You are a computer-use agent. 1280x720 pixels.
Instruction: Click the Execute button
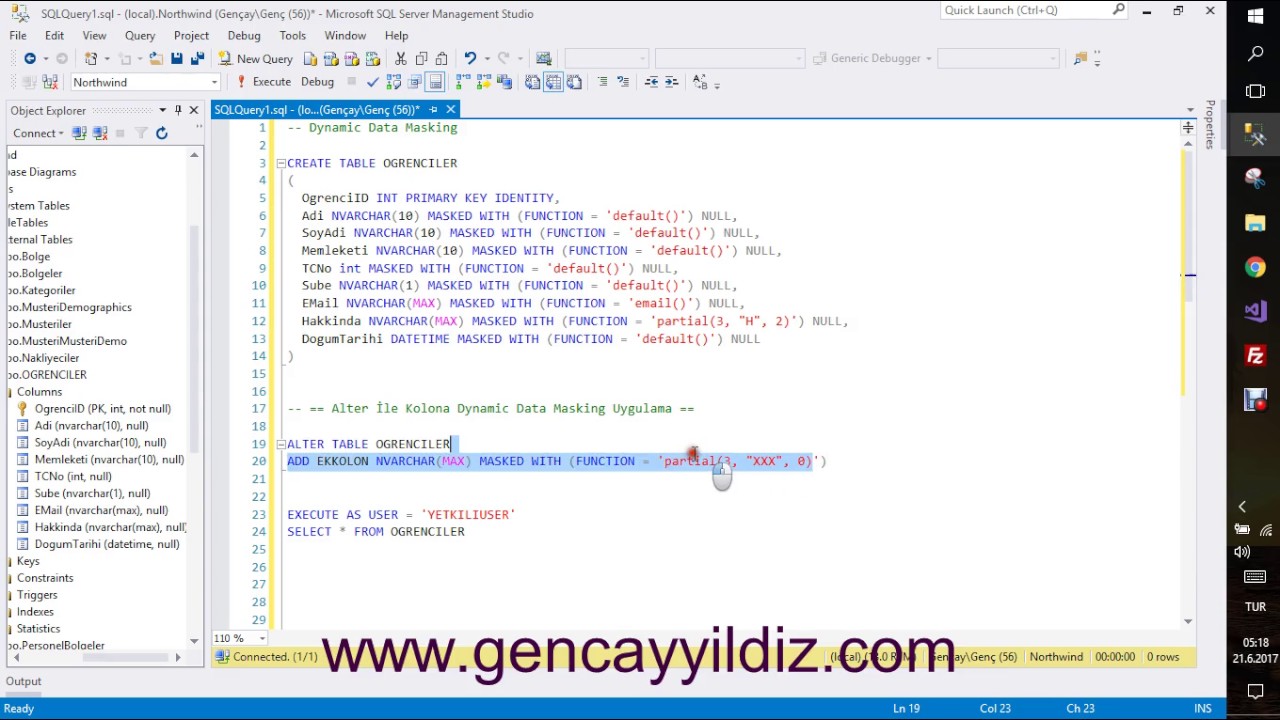coord(263,82)
